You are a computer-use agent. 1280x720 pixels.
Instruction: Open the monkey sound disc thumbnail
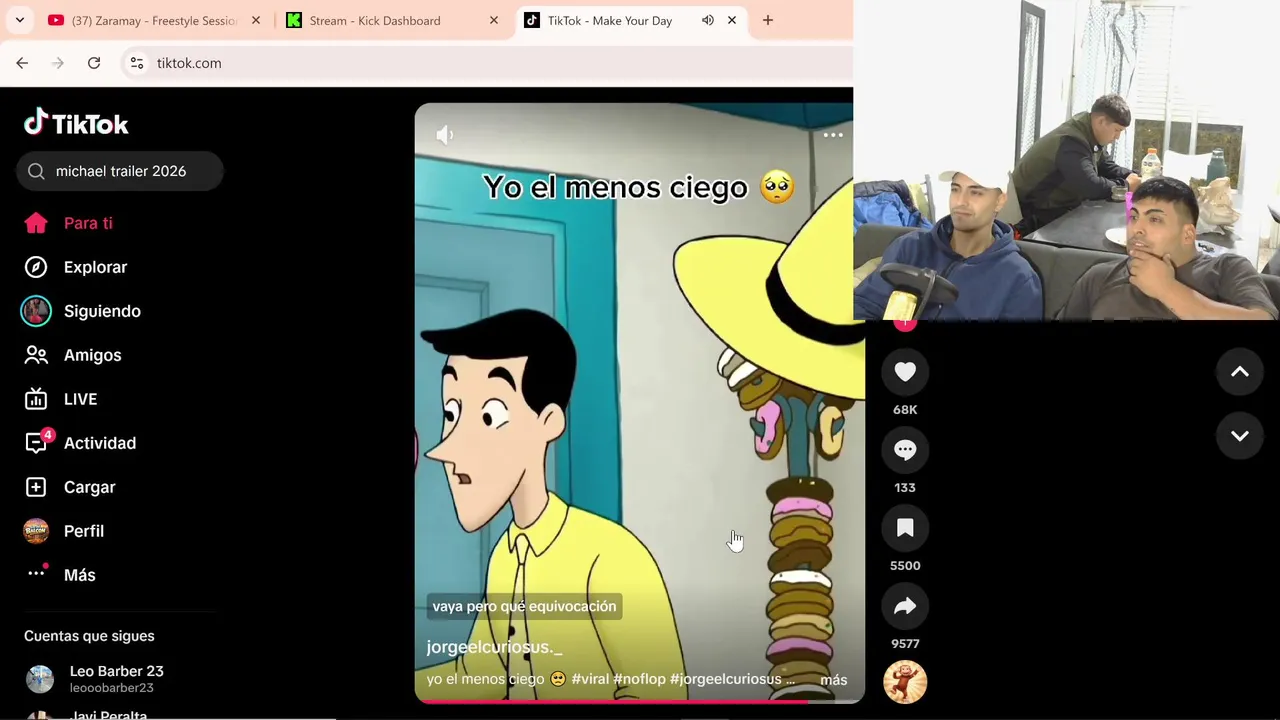click(x=905, y=682)
